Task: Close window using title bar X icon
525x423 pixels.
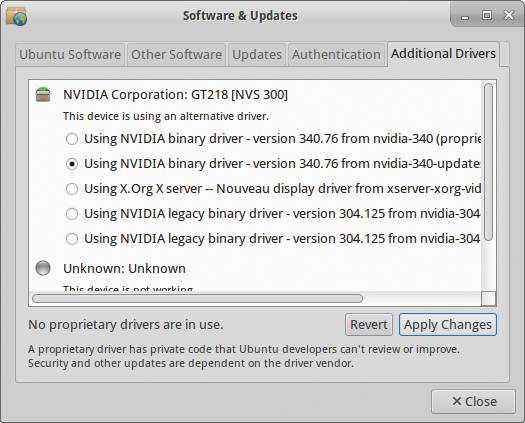Action: click(x=509, y=15)
